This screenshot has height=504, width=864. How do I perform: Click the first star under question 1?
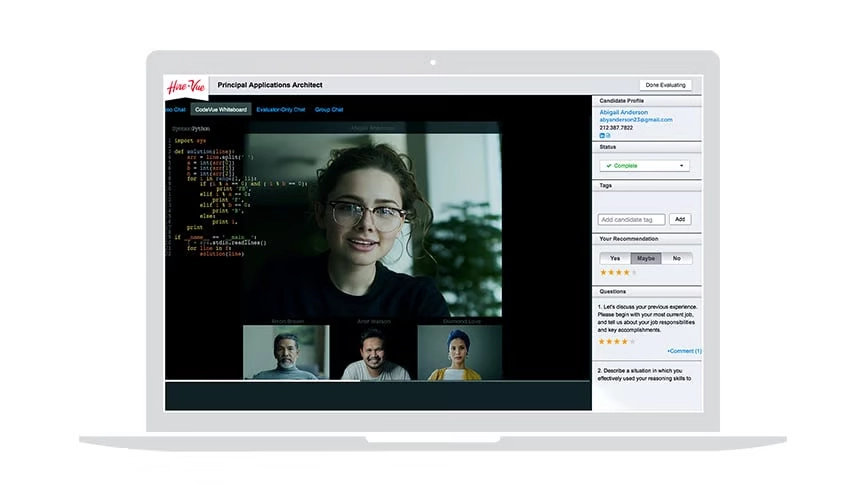pyautogui.click(x=602, y=342)
